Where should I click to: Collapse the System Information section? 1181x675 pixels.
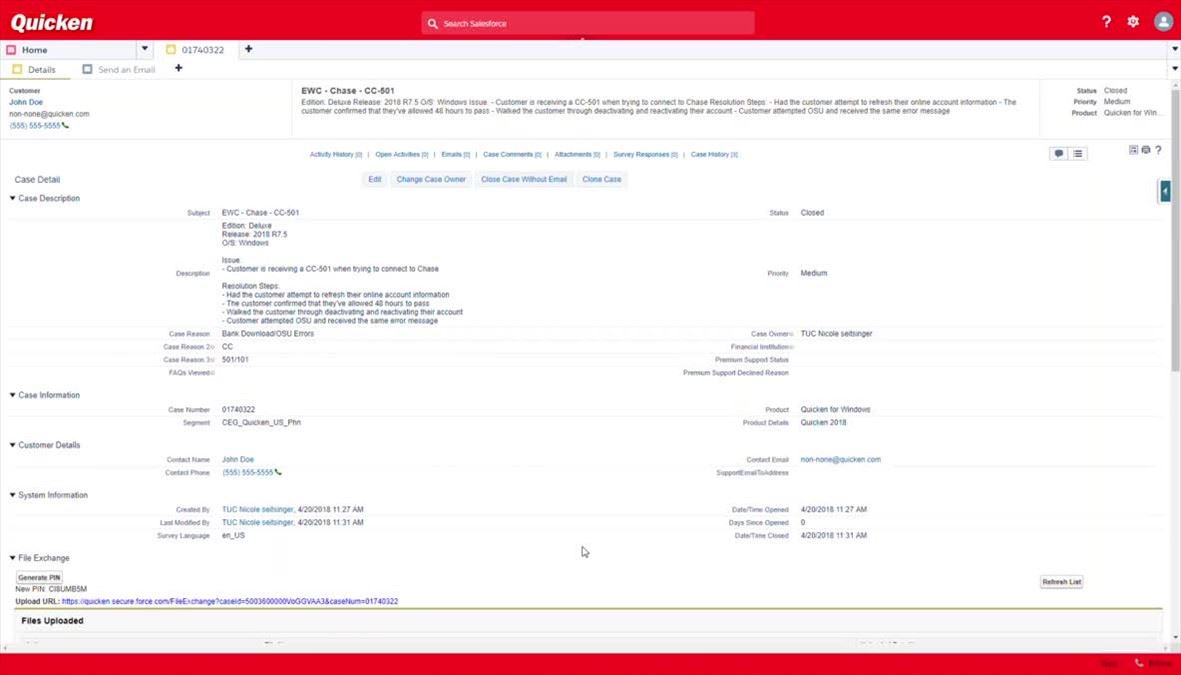pos(13,495)
